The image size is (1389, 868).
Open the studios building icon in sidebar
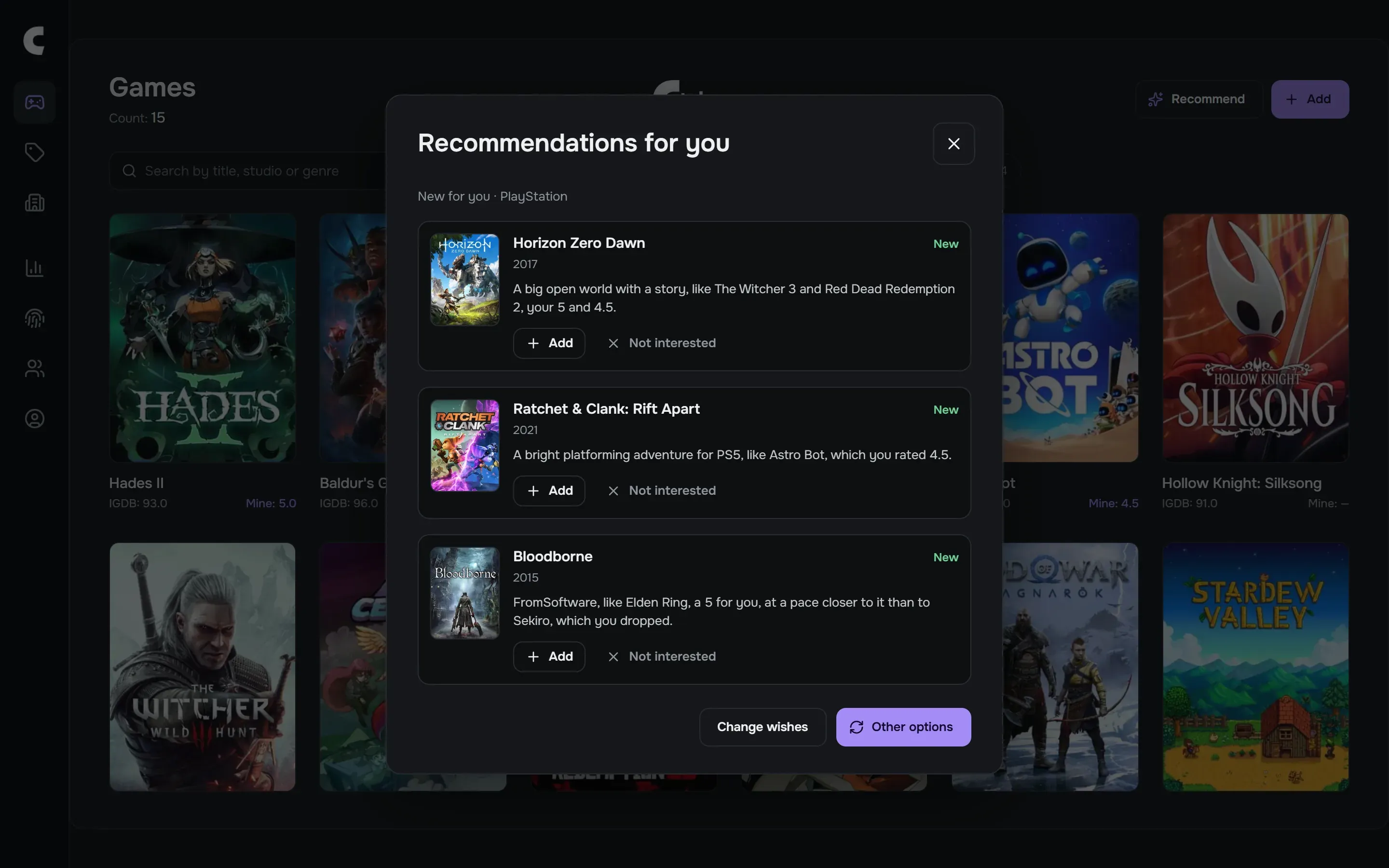tap(34, 203)
